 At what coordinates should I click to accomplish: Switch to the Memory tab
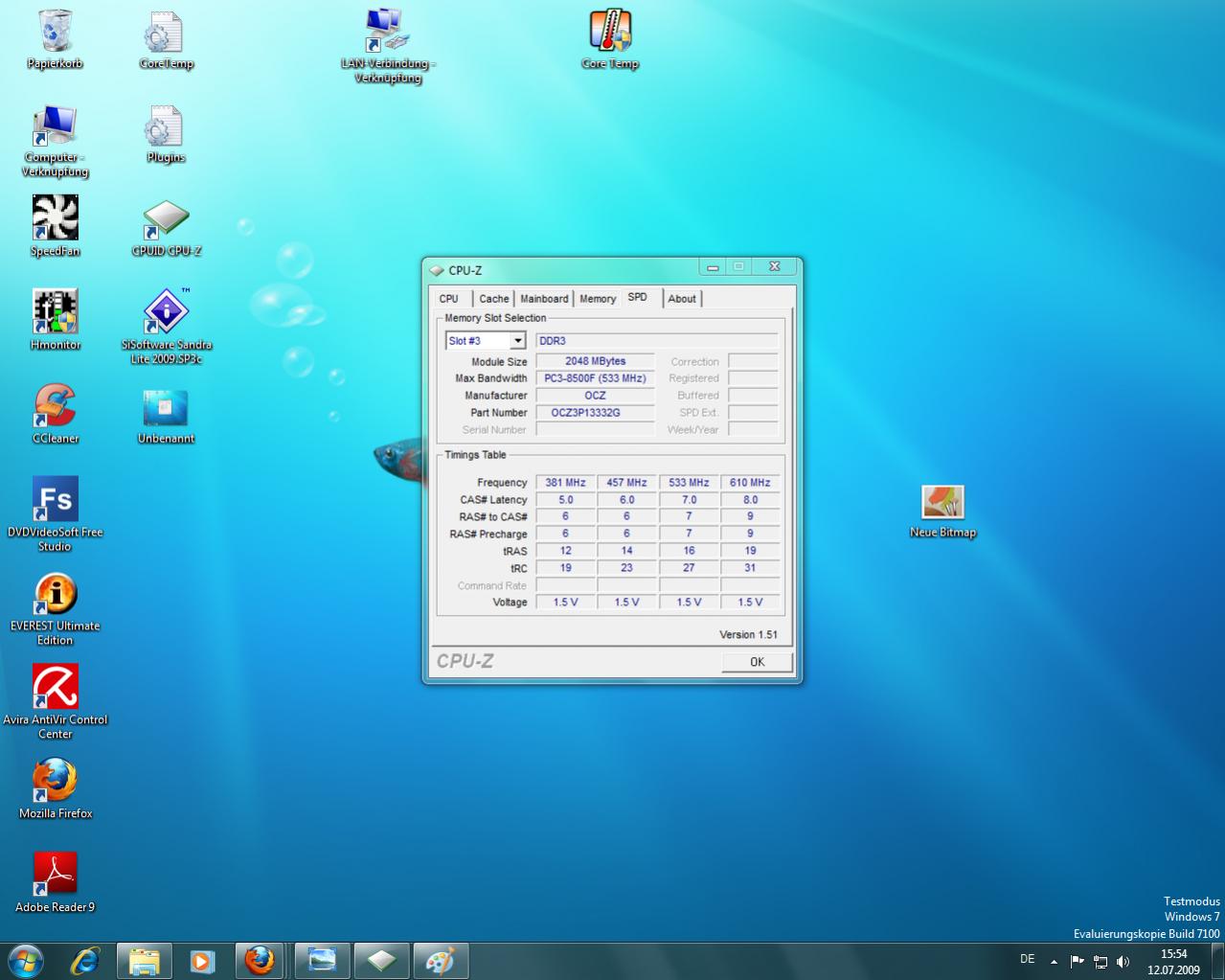pos(598,299)
